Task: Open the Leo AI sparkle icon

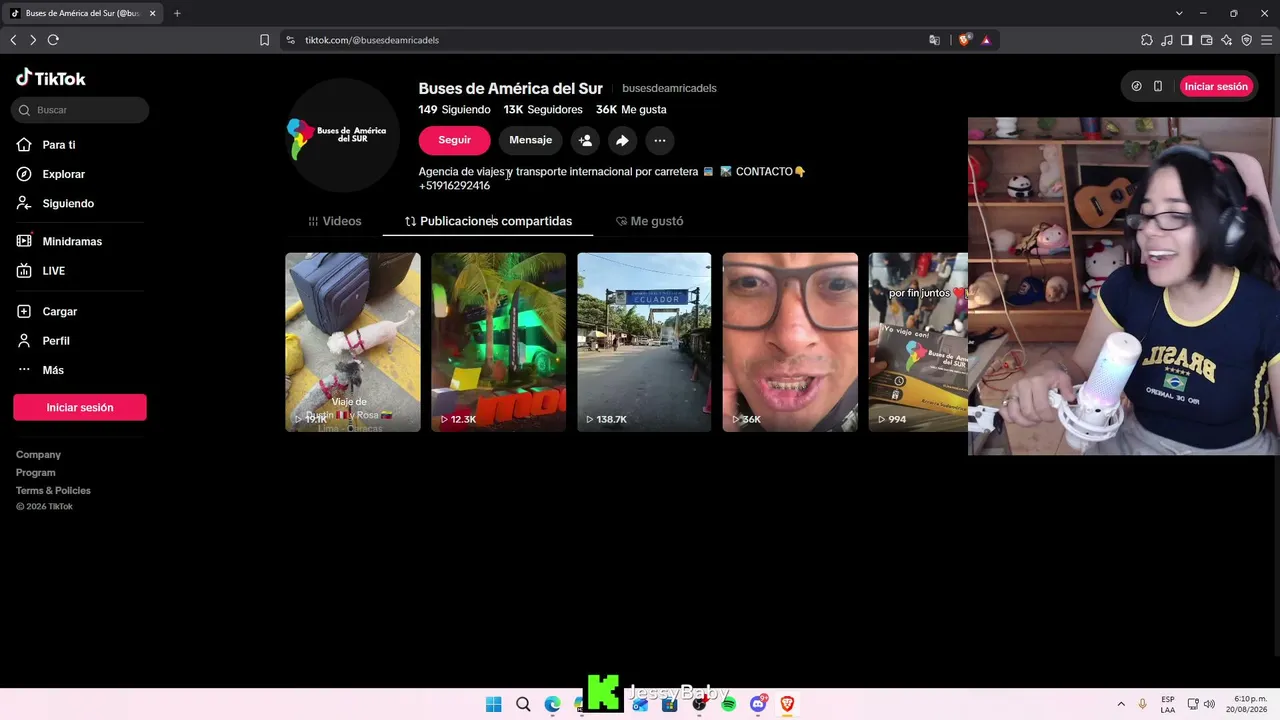Action: point(1227,40)
